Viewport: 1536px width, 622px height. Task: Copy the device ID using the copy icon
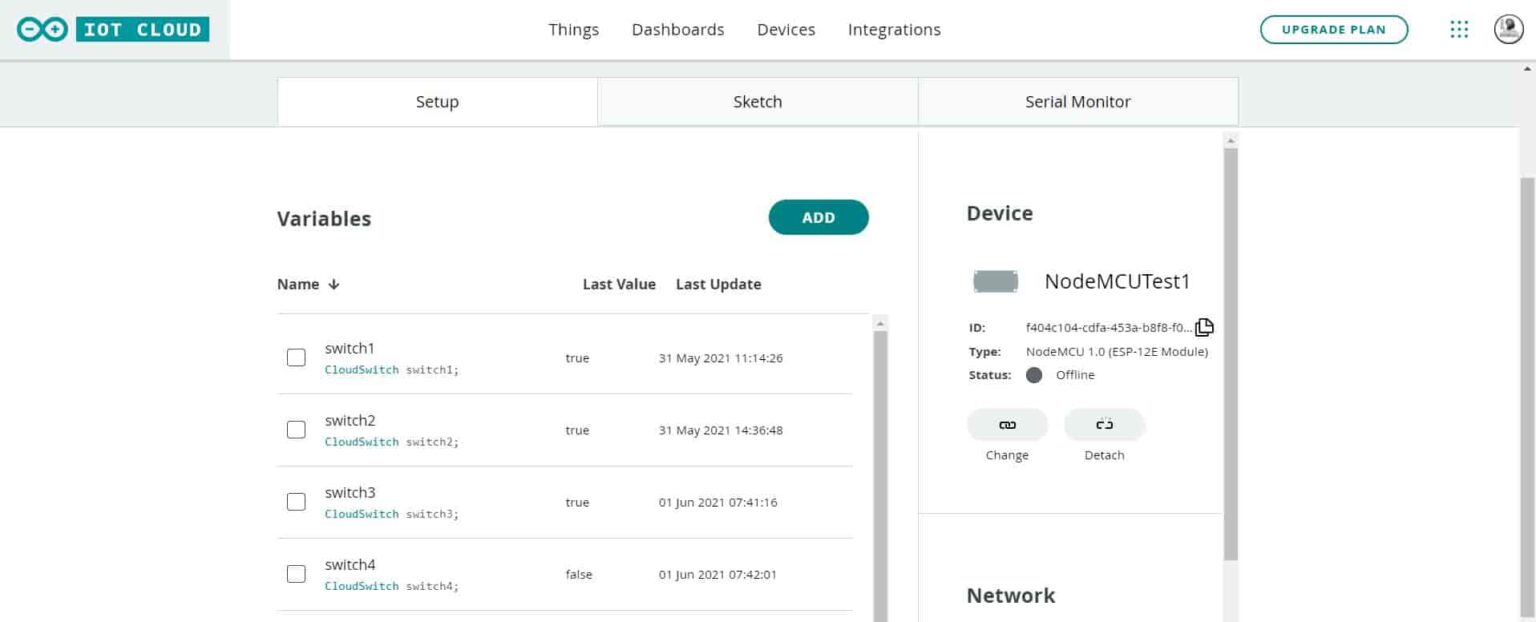[x=1205, y=327]
